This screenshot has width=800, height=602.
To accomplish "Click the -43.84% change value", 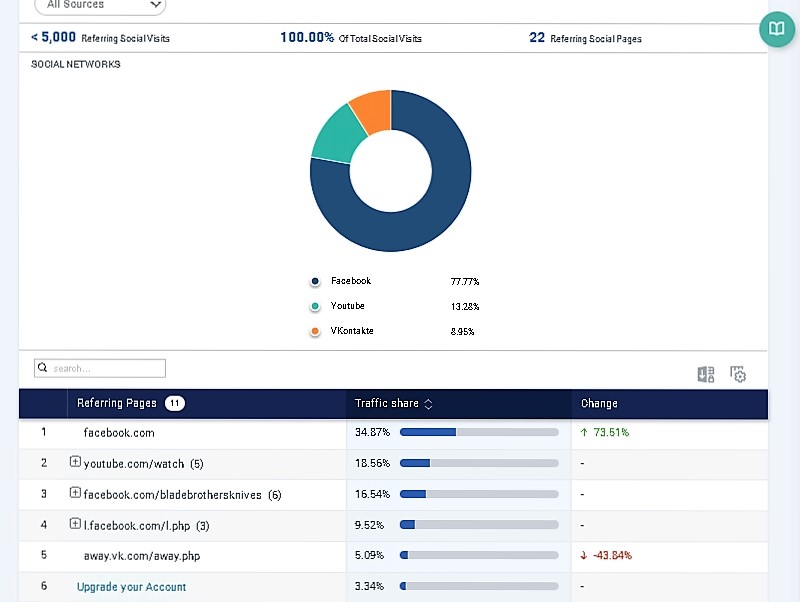I will point(612,556).
